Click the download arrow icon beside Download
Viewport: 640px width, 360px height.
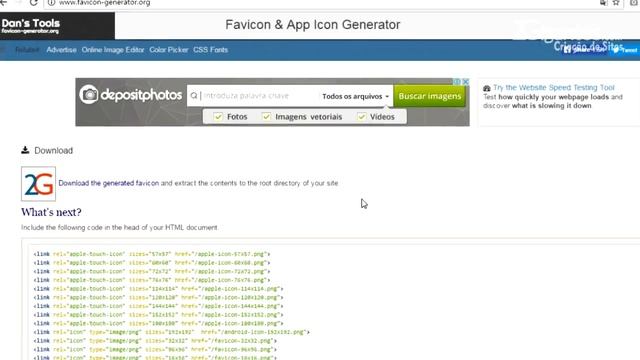click(x=25, y=150)
